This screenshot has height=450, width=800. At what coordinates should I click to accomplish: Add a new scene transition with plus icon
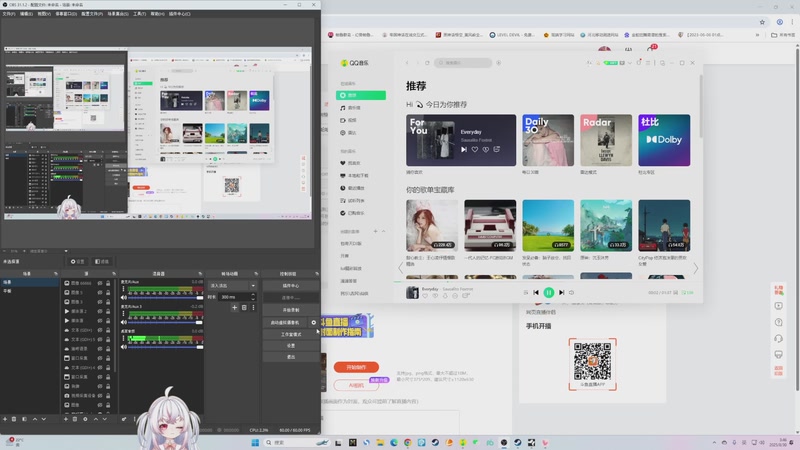[235, 308]
